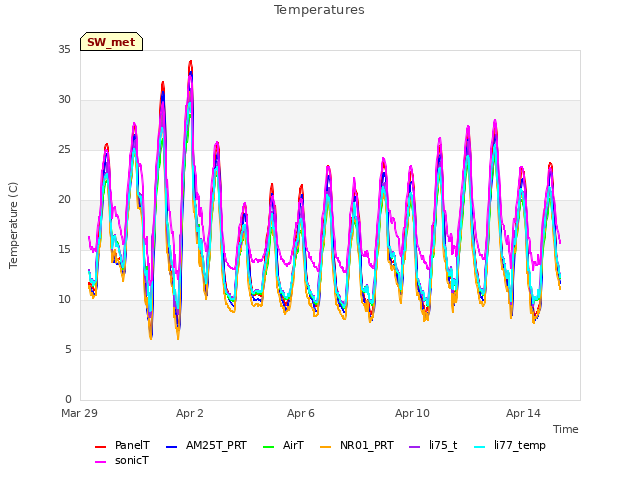Image resolution: width=640 pixels, height=480 pixels.
Task: Click the 10 y-axis tick label
Action: (64, 300)
